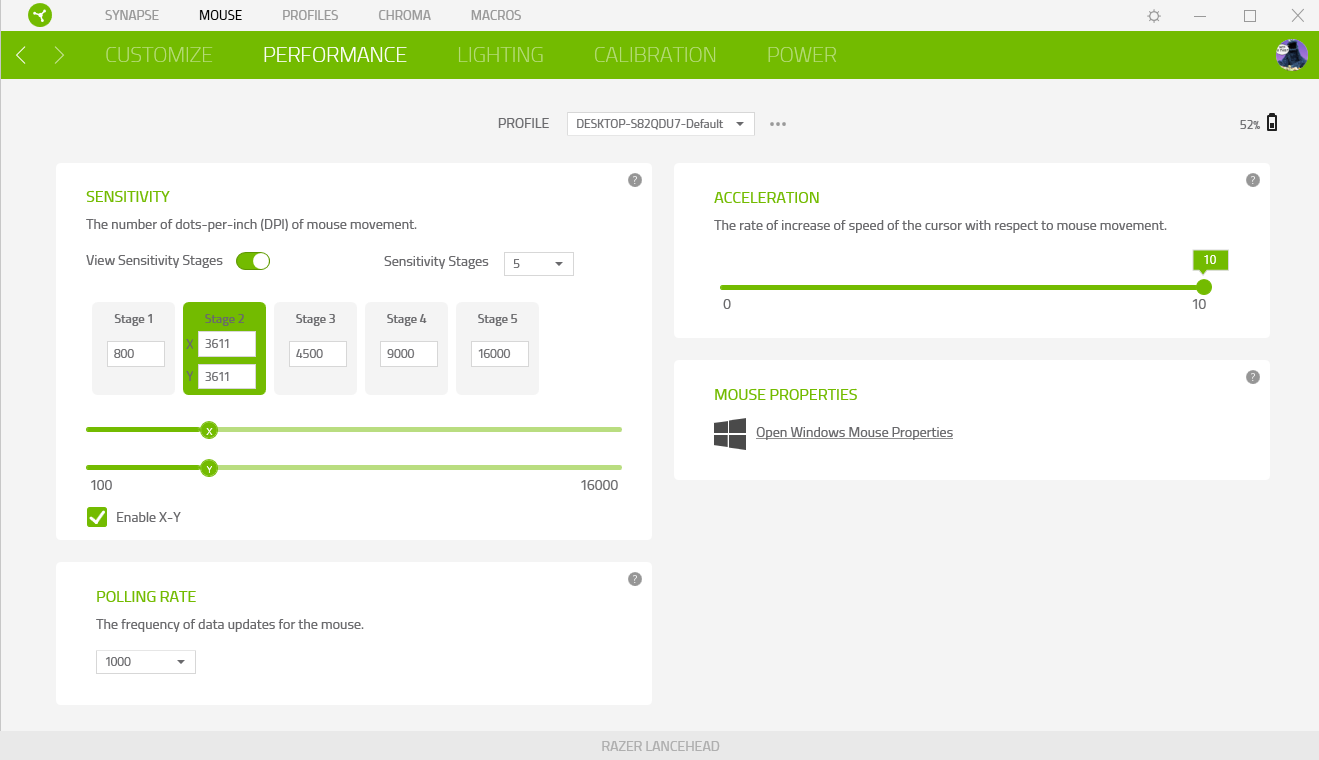Open the Sensitivity Stages count dropdown

click(x=538, y=264)
